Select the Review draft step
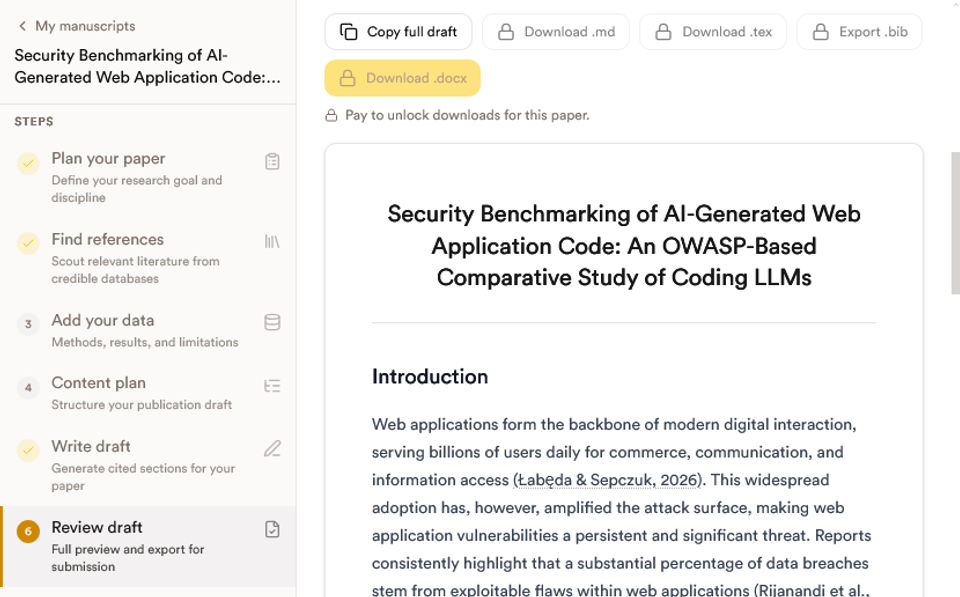Image resolution: width=960 pixels, height=597 pixels. (x=148, y=546)
